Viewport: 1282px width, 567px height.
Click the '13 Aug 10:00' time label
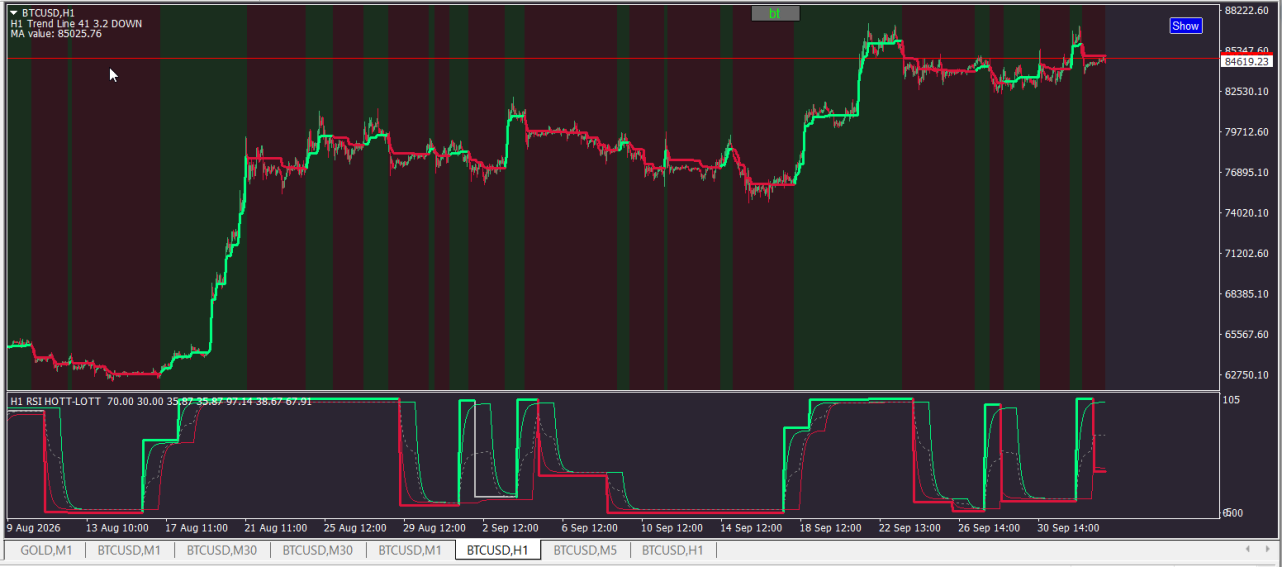tap(117, 527)
